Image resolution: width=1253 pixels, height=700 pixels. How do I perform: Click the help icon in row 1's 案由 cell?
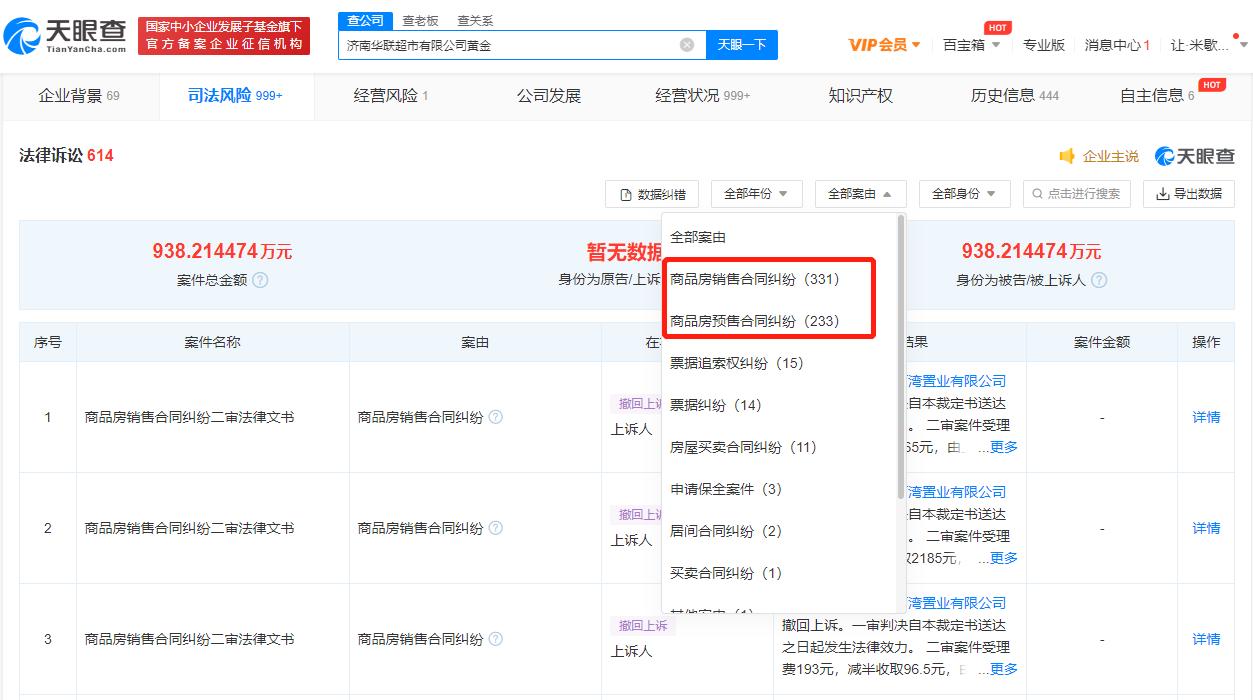click(x=496, y=417)
